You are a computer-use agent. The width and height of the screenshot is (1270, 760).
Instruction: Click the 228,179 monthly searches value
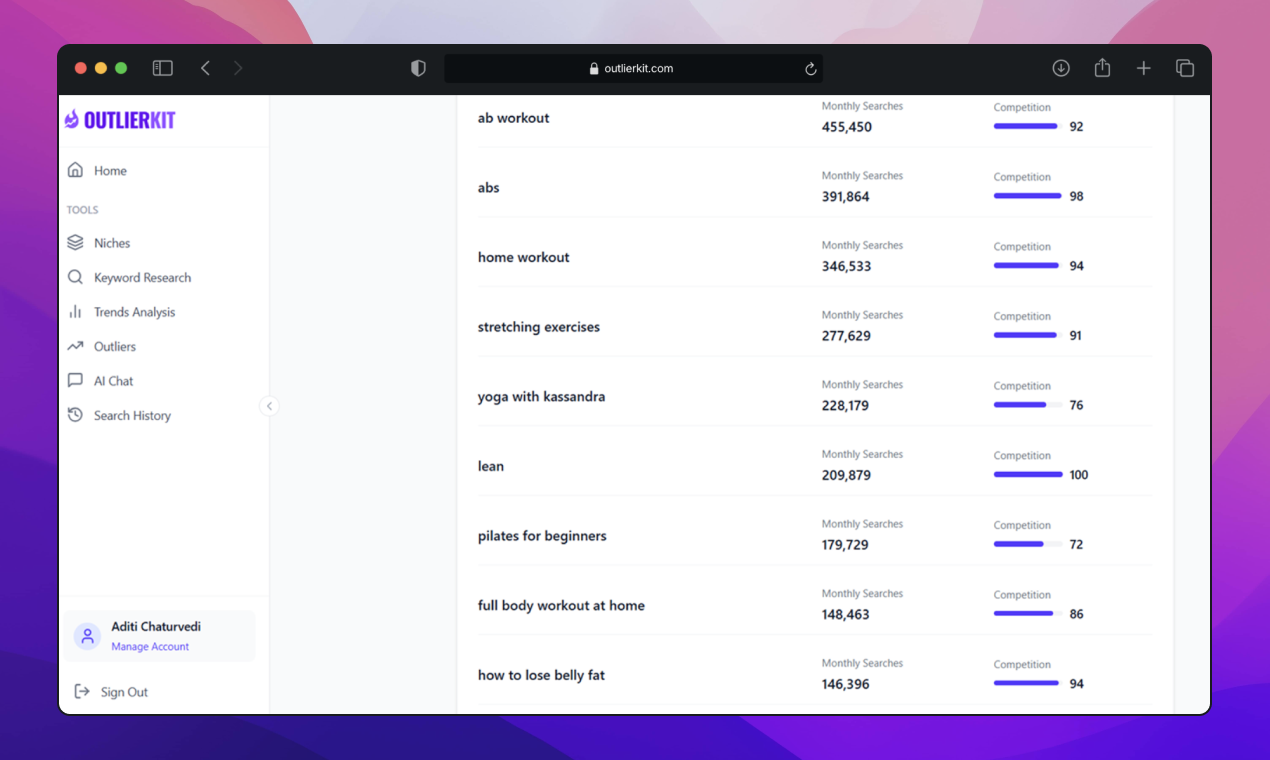click(846, 406)
